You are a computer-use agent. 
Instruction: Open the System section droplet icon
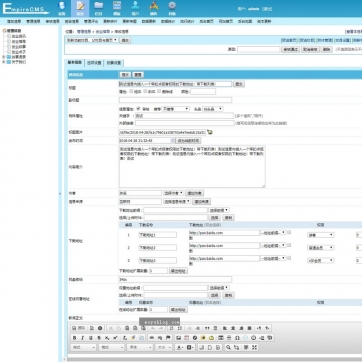(62, 6)
